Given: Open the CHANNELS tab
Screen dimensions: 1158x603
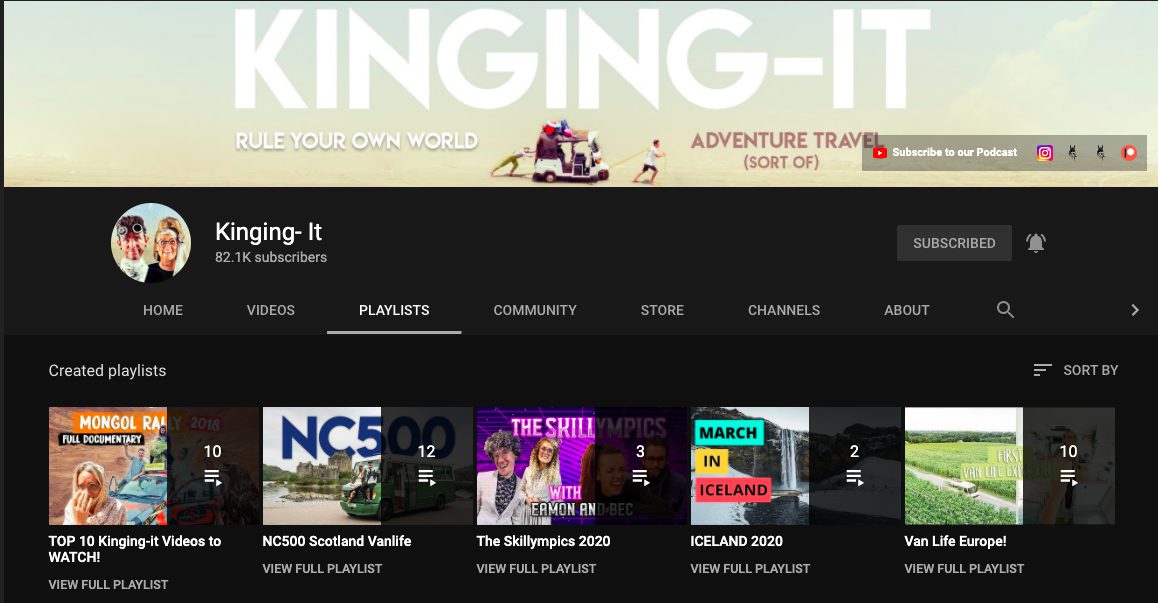Looking at the screenshot, I should pyautogui.click(x=784, y=310).
